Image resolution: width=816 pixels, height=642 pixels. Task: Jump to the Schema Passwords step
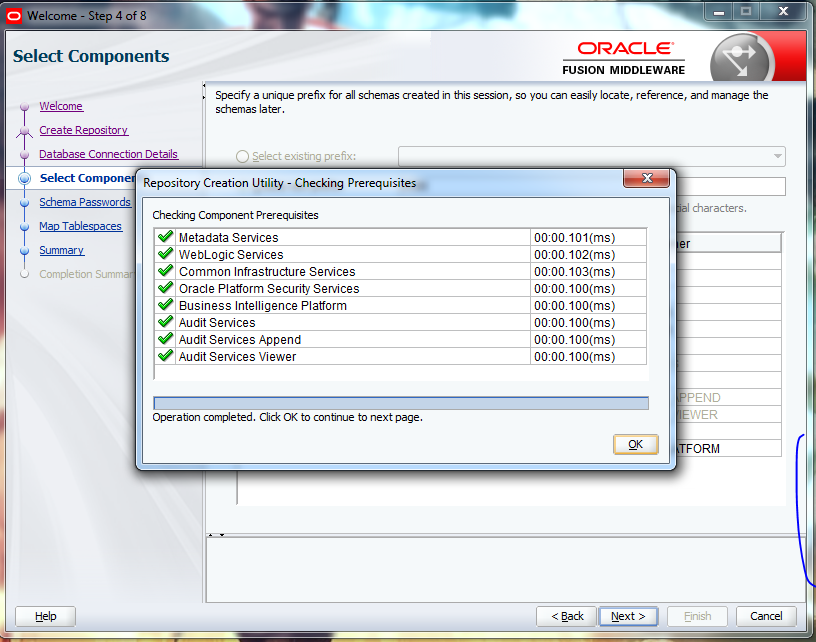(85, 202)
